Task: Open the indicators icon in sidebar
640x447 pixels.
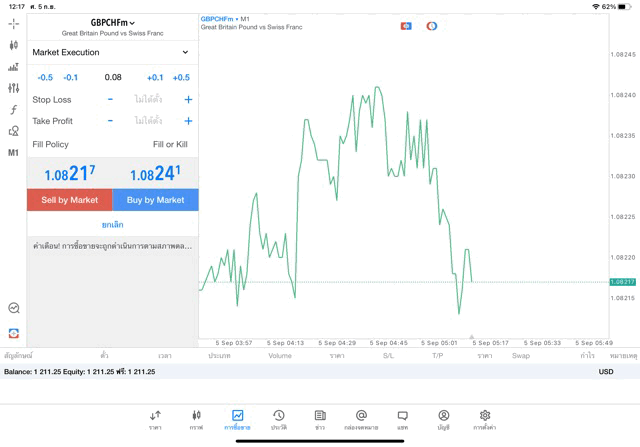Action: [14, 67]
